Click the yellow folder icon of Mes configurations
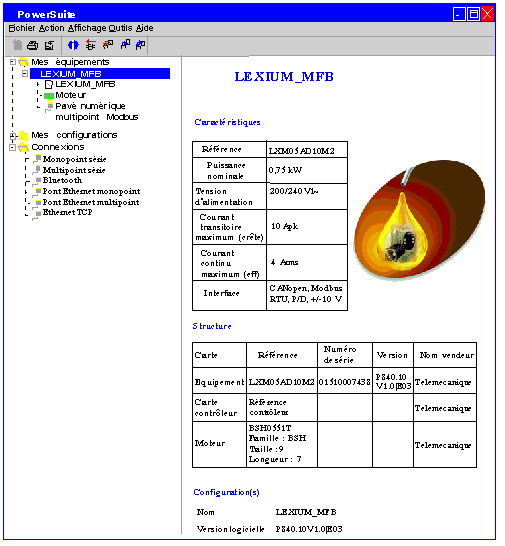The height and width of the screenshot is (546, 505). tap(24, 135)
